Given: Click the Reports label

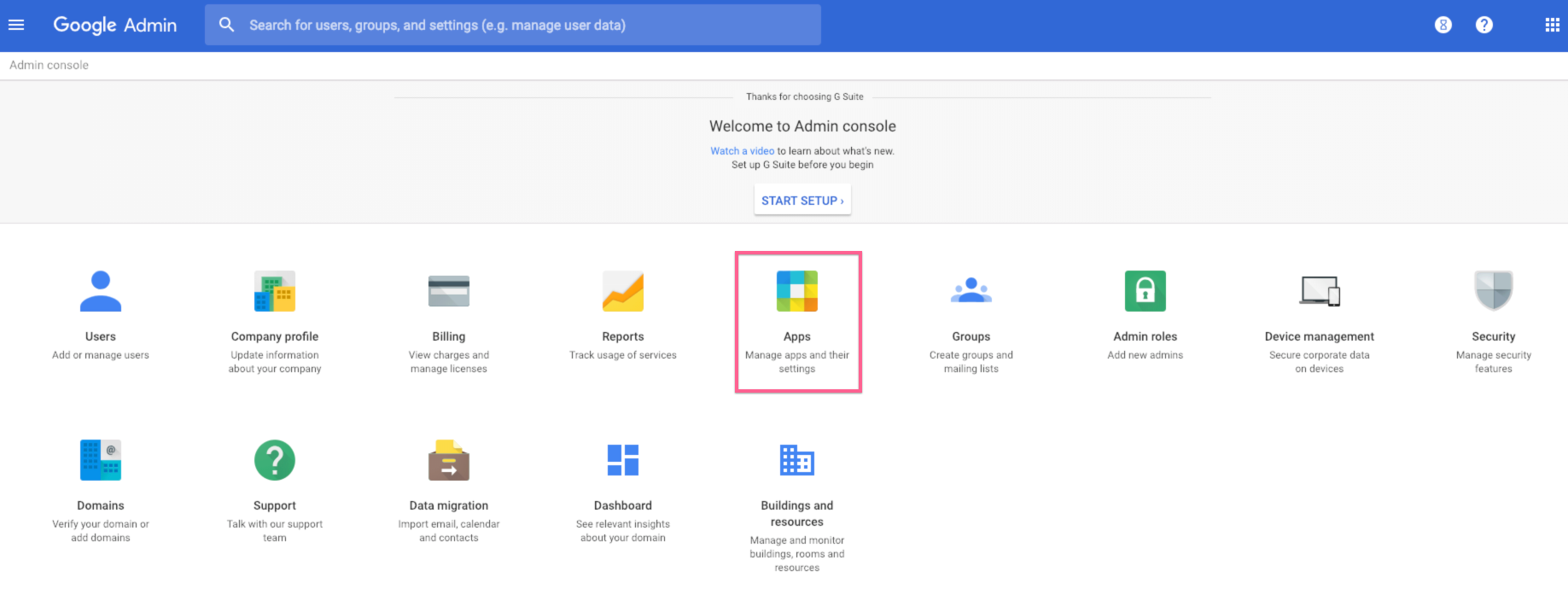Looking at the screenshot, I should 623,336.
